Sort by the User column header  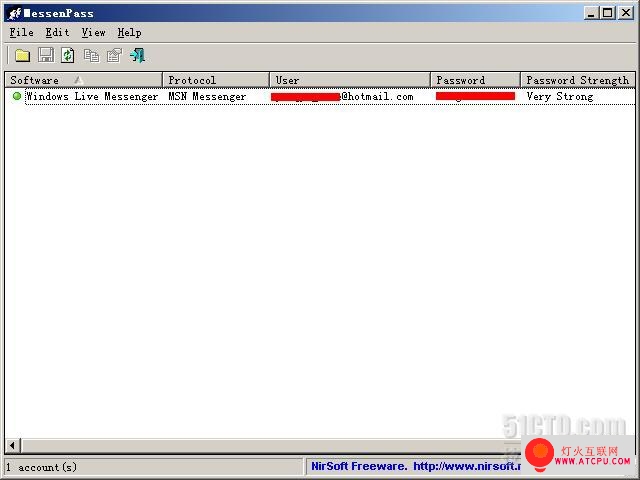click(x=350, y=80)
